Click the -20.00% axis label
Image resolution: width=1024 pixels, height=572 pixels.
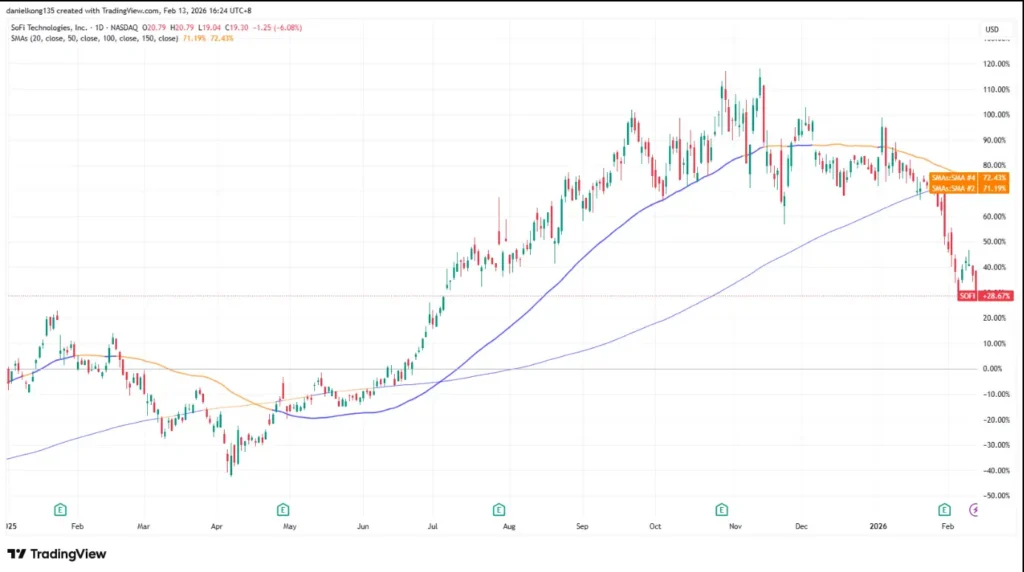[x=997, y=420]
